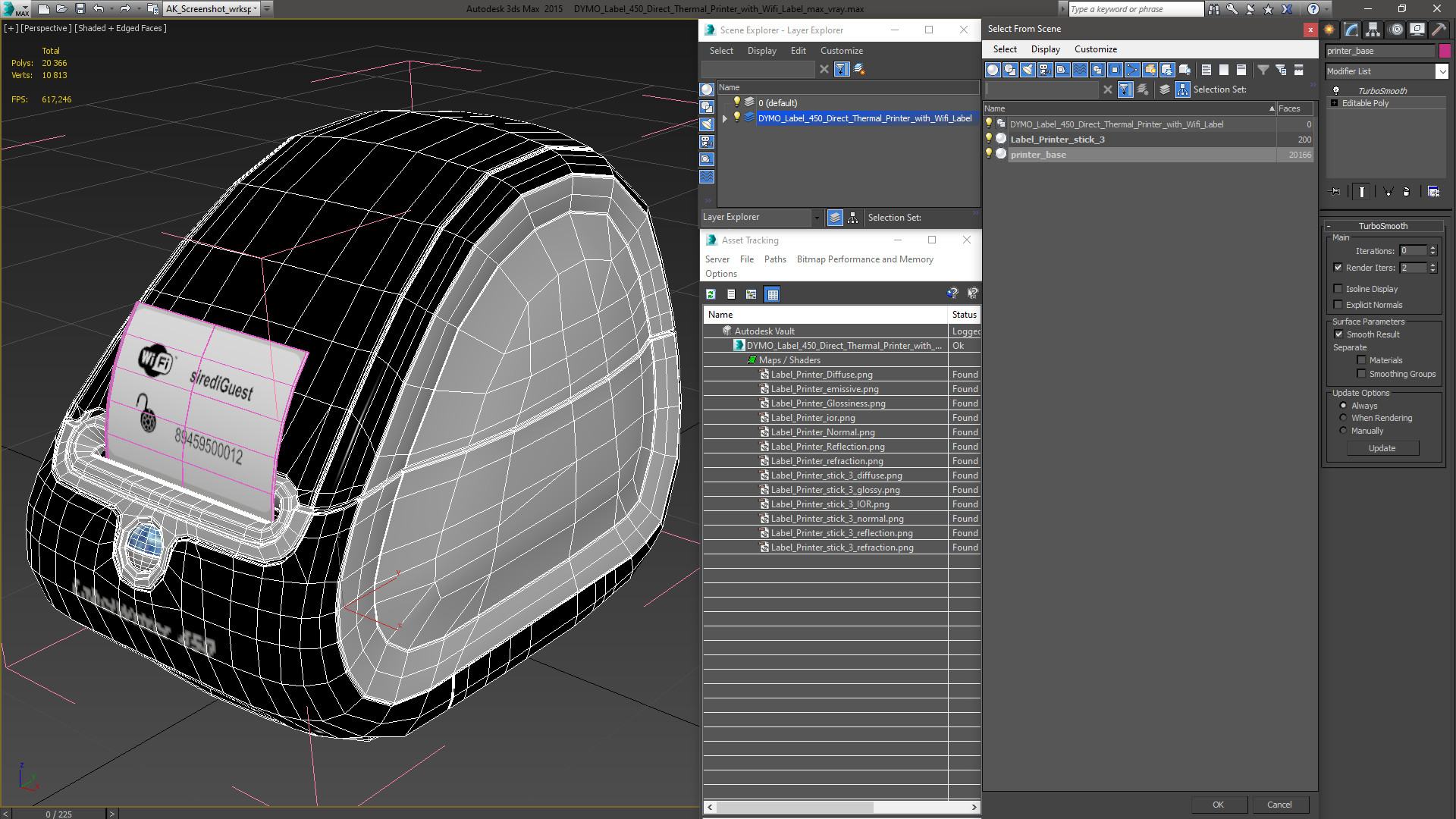This screenshot has width=1456, height=819.
Task: Toggle visibility bulb of 0 (default) layer
Action: click(x=736, y=102)
